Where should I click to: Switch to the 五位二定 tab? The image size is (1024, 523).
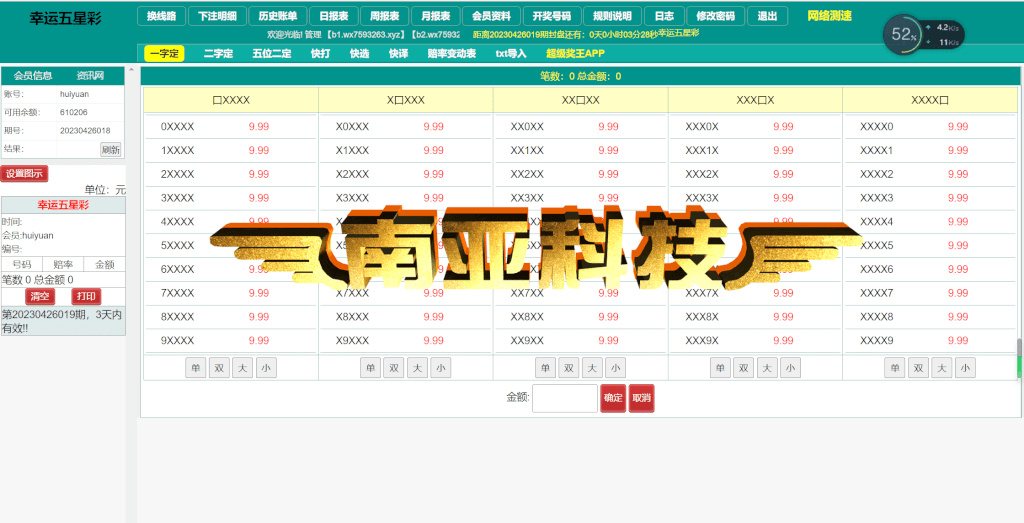tap(272, 54)
